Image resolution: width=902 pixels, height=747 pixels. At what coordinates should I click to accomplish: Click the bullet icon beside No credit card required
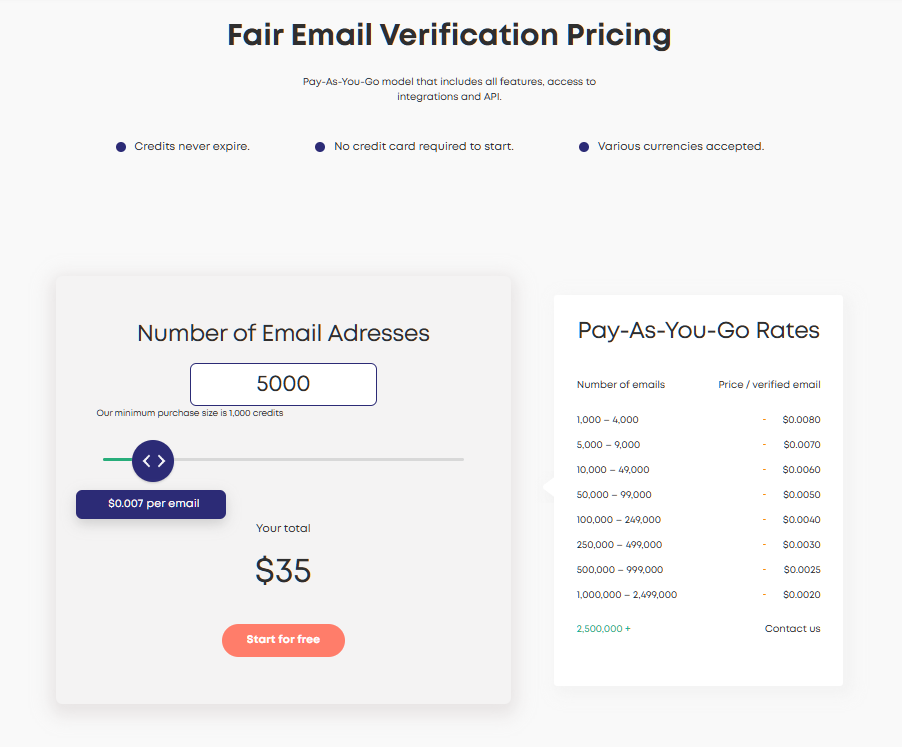pos(320,147)
